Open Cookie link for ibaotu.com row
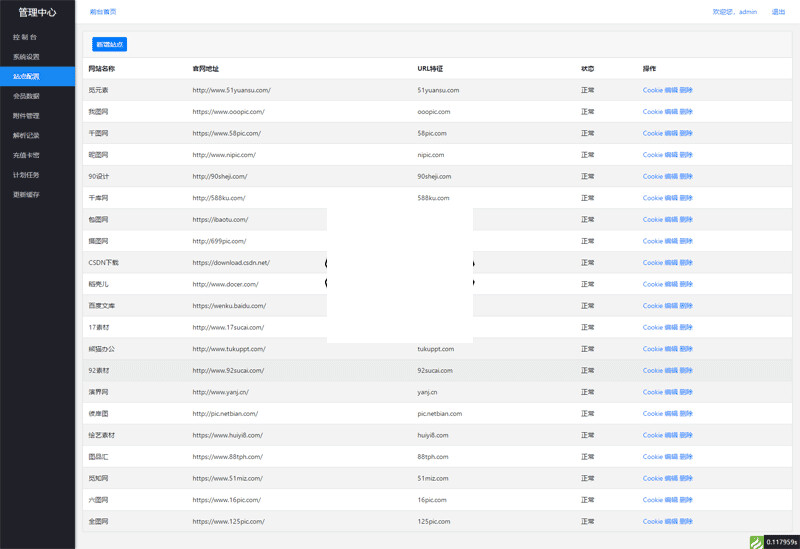Image resolution: width=800 pixels, height=549 pixels. click(653, 219)
